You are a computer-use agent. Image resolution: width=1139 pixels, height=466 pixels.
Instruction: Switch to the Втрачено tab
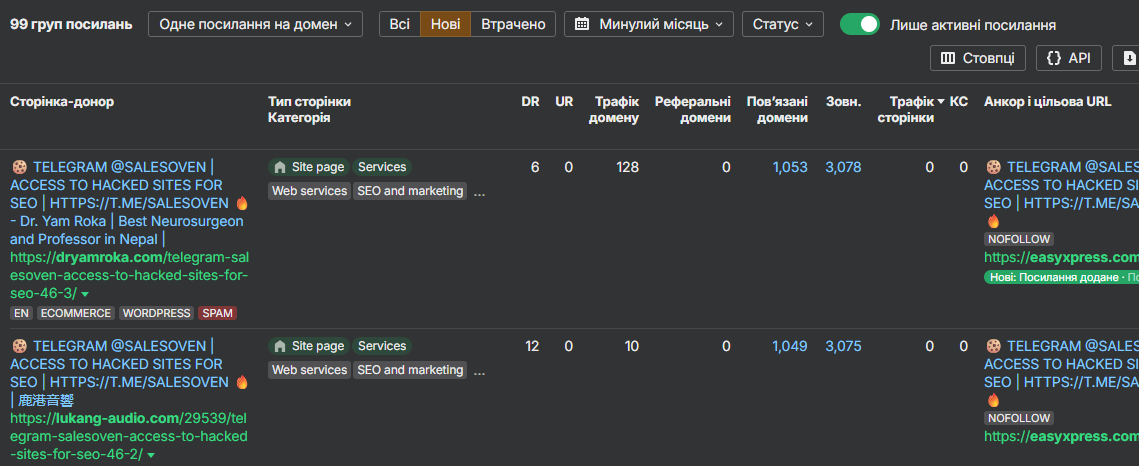pos(513,24)
